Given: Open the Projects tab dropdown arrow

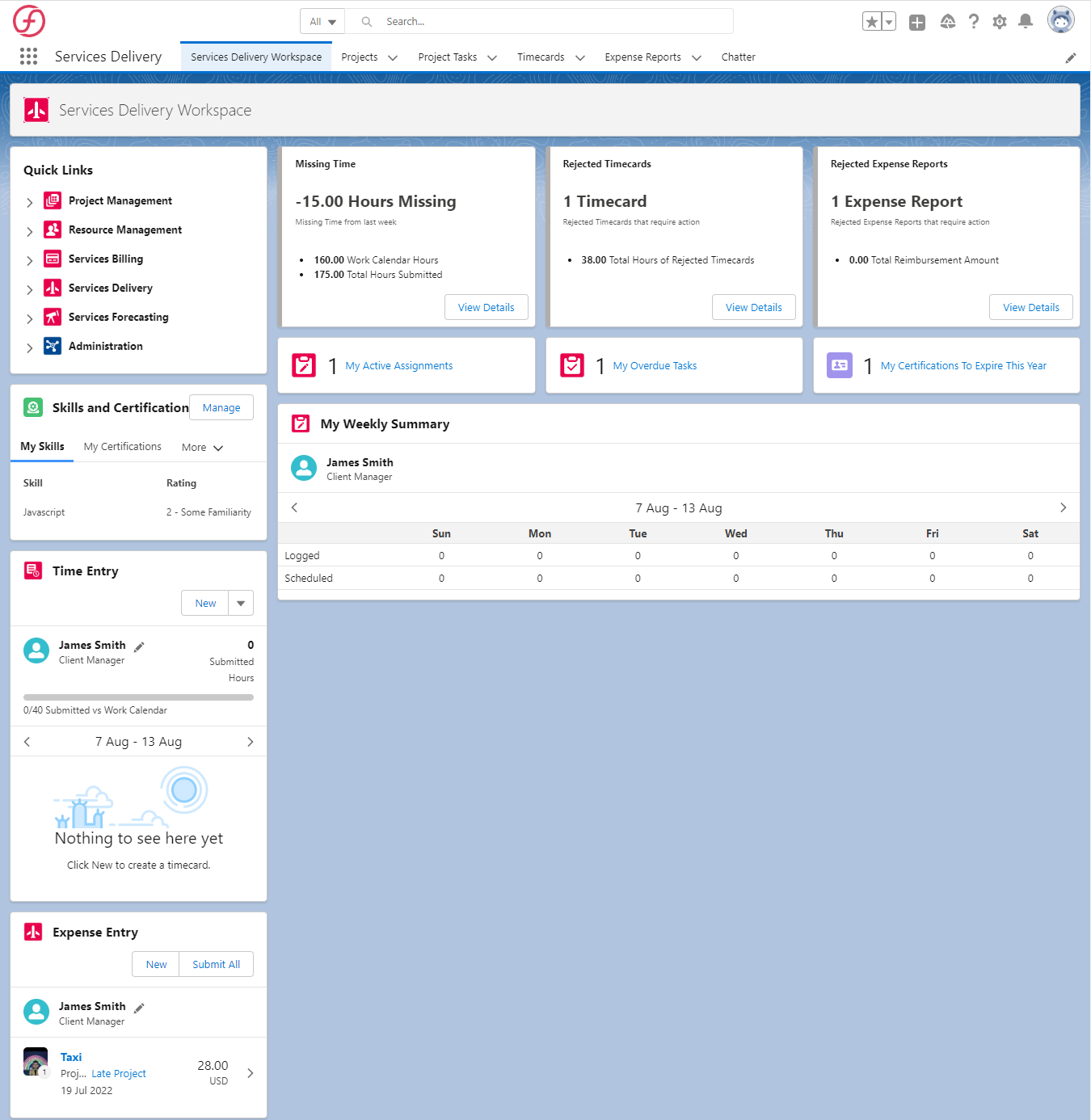Looking at the screenshot, I should pyautogui.click(x=393, y=57).
